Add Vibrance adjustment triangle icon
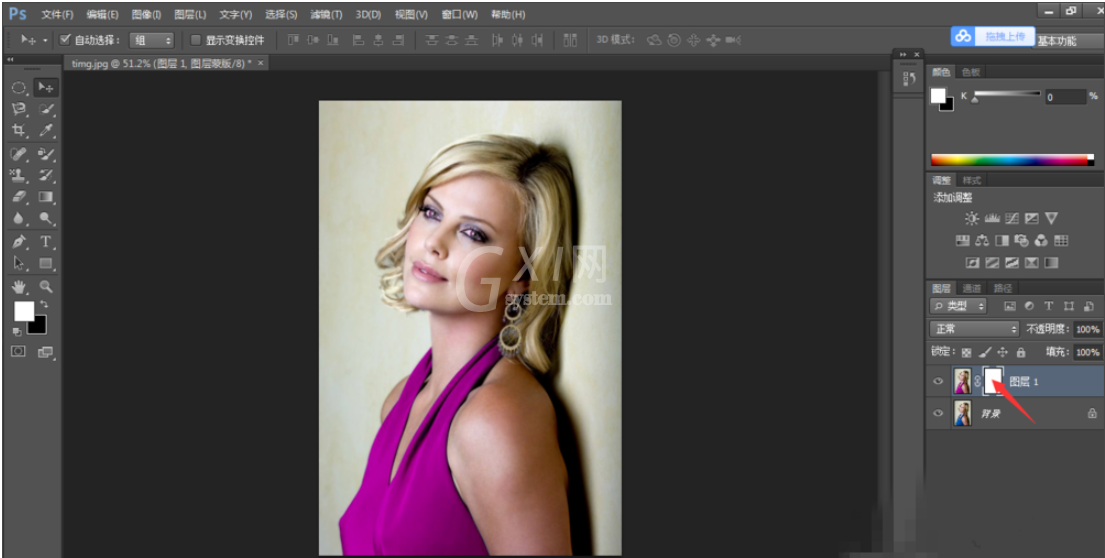Screen dimensions: 1105x558 point(1051,219)
